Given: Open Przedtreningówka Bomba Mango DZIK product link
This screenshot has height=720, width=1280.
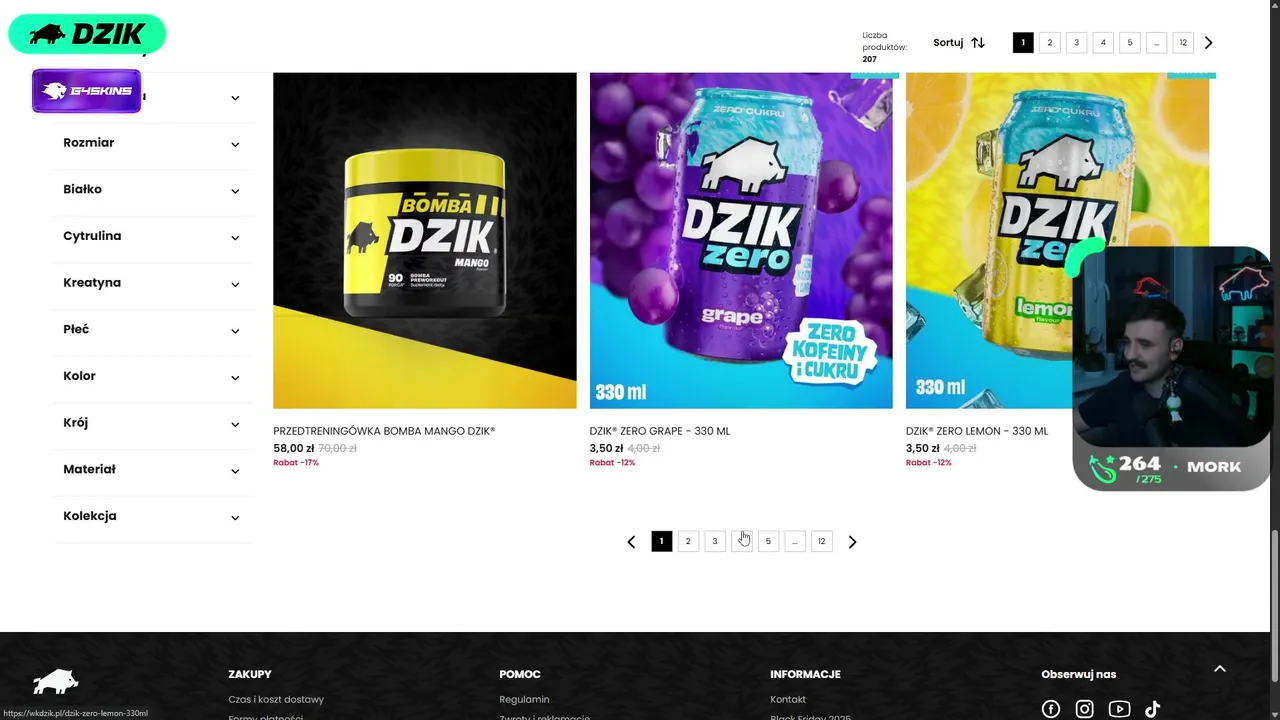Looking at the screenshot, I should (384, 431).
